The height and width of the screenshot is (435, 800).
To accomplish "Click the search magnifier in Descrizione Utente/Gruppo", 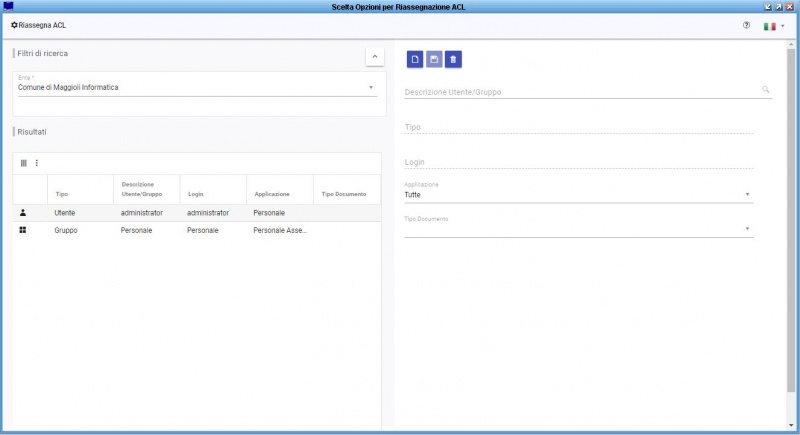I will coord(766,90).
